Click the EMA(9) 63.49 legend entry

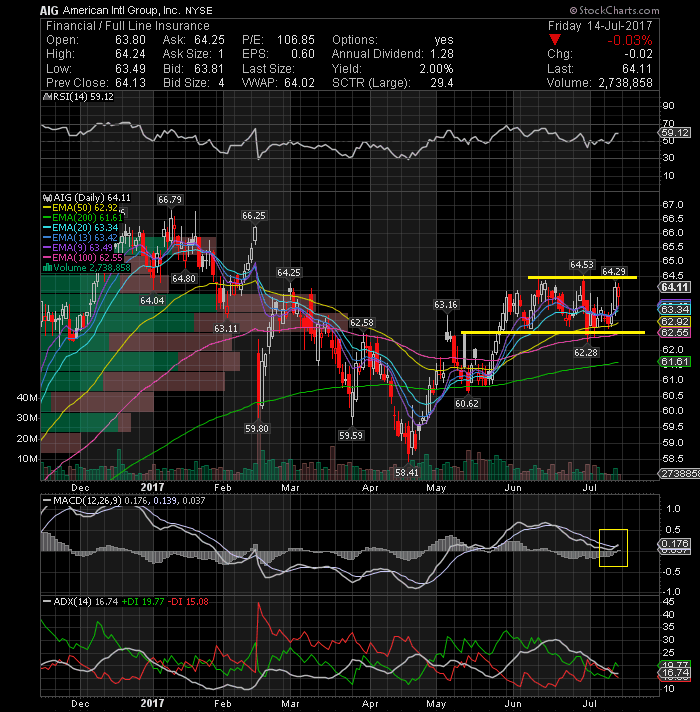[x=77, y=247]
